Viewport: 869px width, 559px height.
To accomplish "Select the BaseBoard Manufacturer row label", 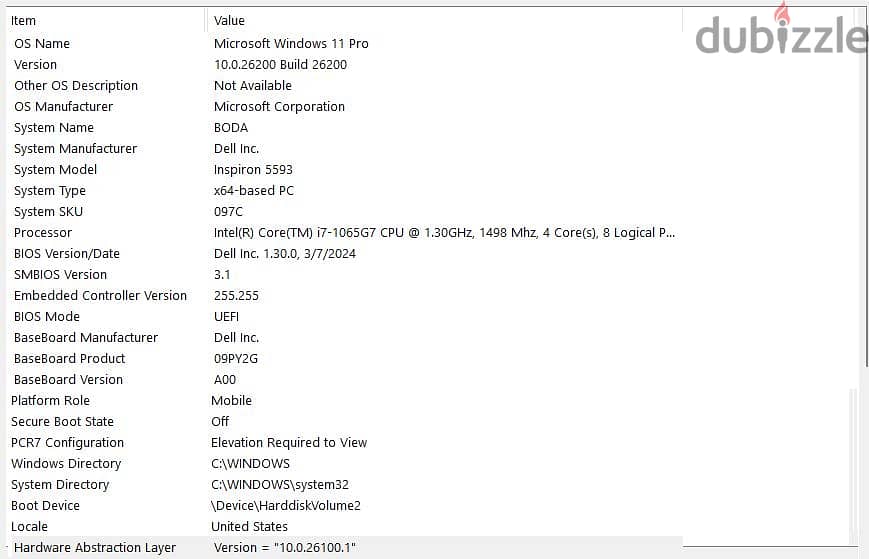I will point(86,339).
